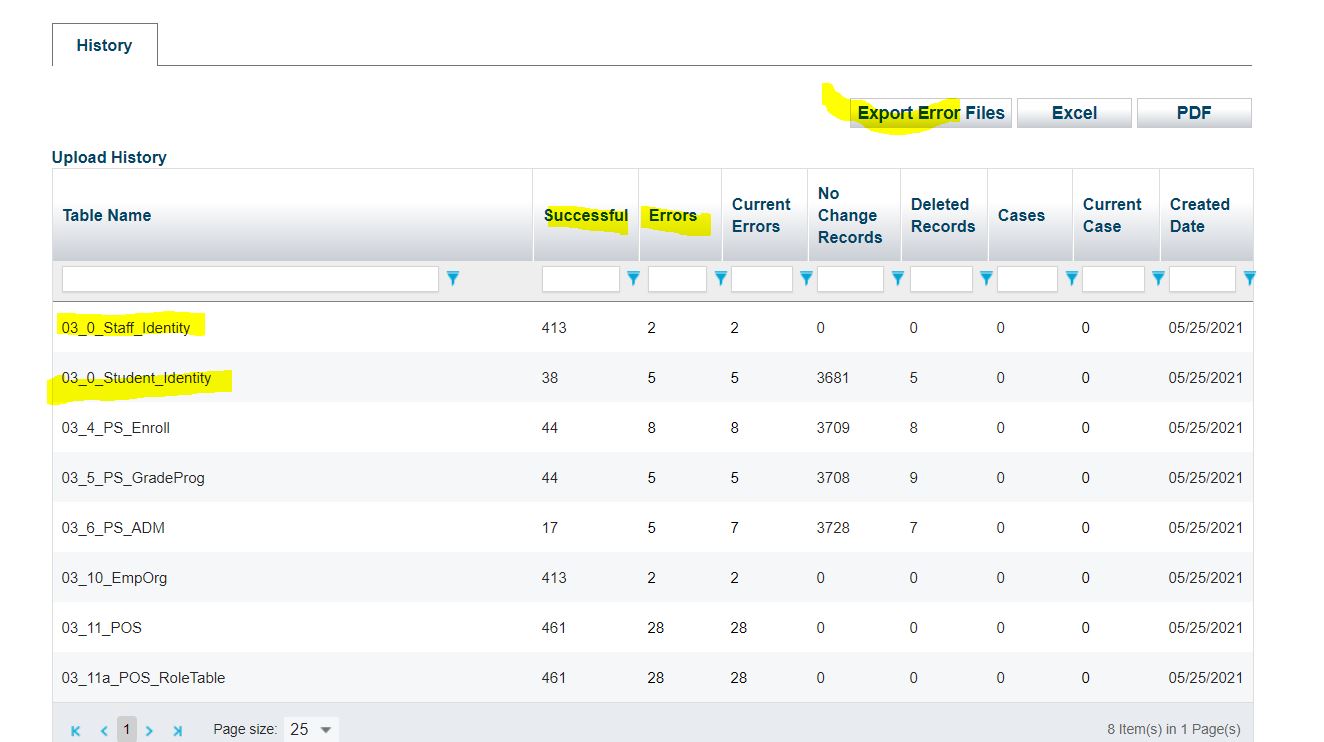Select the 03_10_EmpOrg table row
Screen dimensions: 1324x742
[652, 578]
